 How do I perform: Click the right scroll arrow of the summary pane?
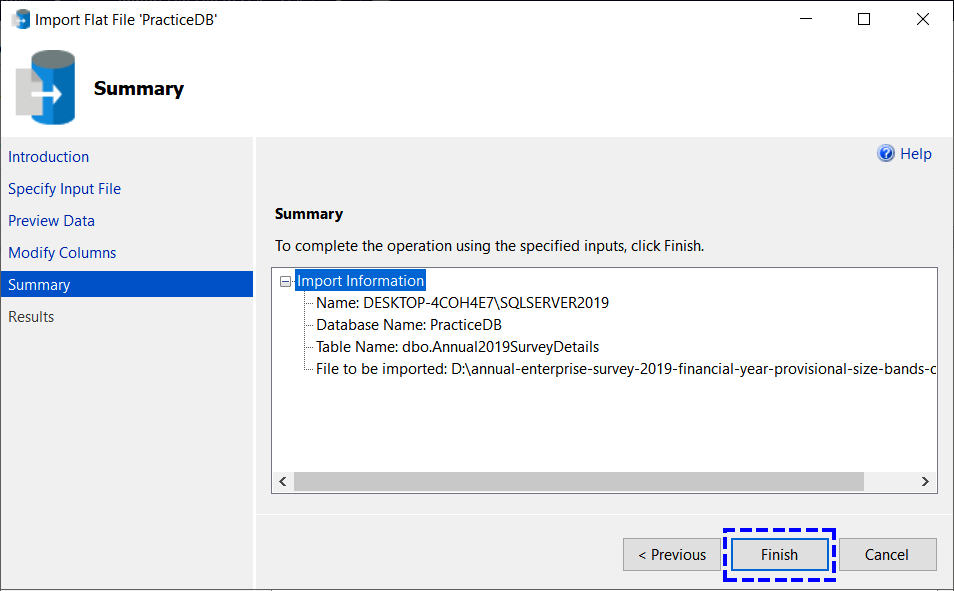coord(926,481)
